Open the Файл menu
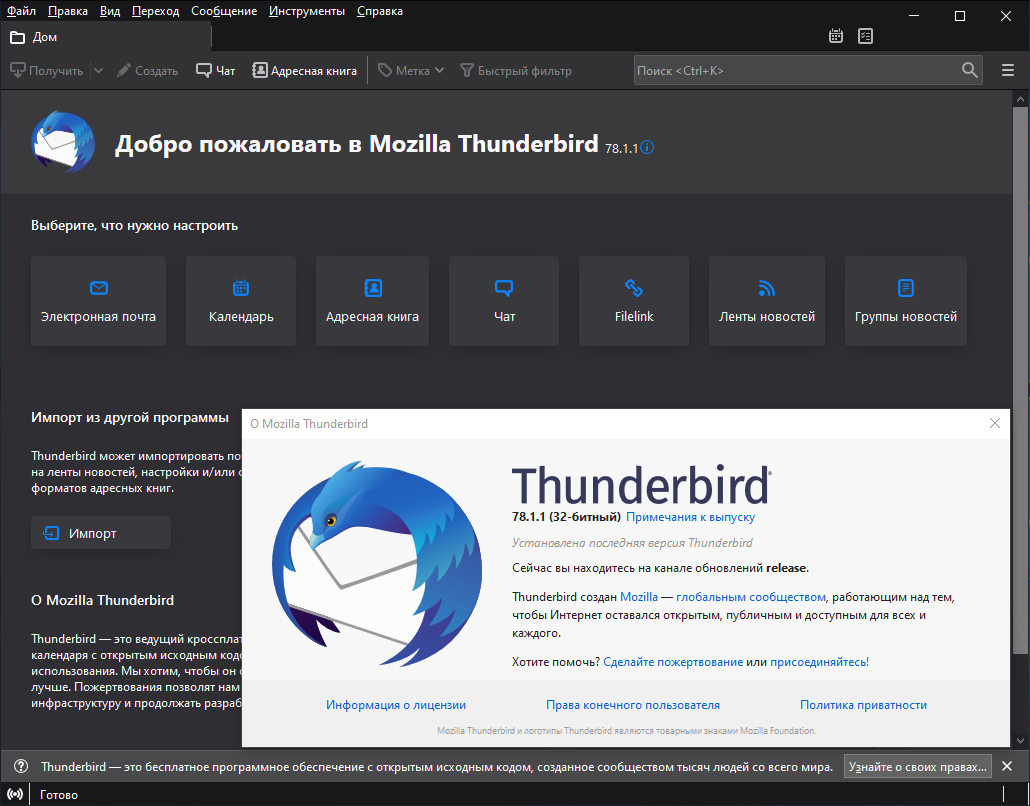The height and width of the screenshot is (806, 1030). [21, 11]
